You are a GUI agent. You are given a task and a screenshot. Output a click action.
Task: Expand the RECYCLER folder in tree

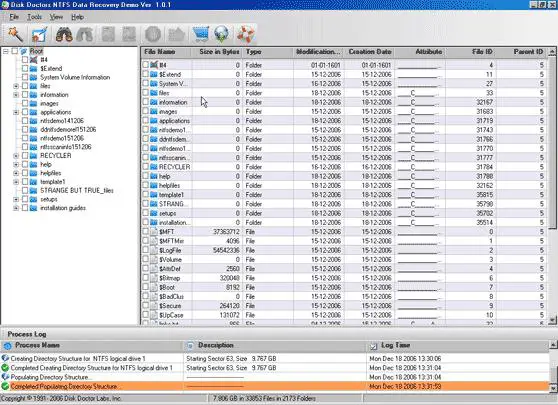pos(16,156)
